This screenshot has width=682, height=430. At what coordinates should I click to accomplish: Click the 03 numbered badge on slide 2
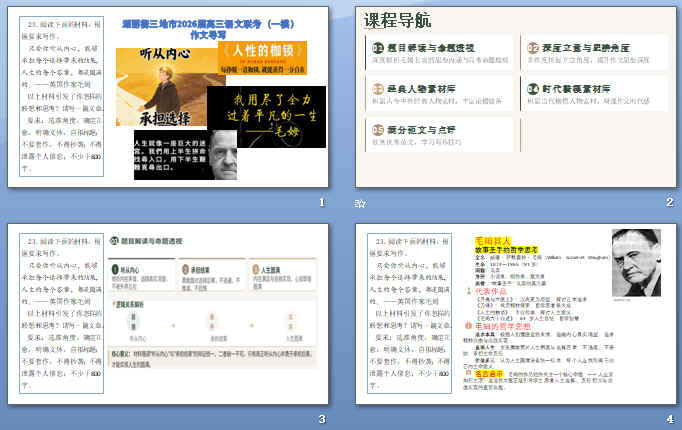pos(378,89)
